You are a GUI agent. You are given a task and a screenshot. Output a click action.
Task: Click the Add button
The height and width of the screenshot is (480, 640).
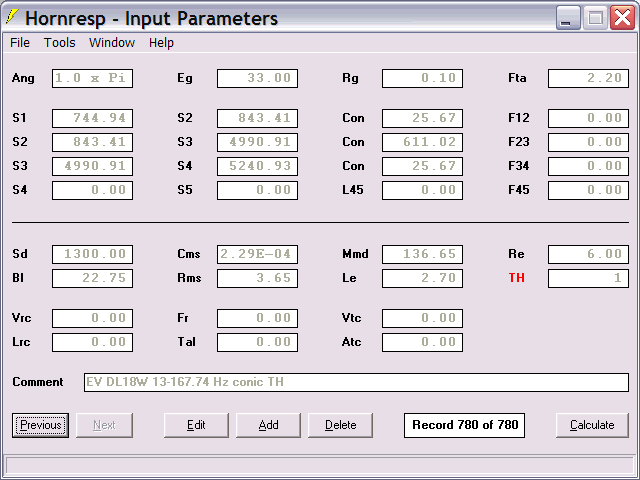coord(268,425)
